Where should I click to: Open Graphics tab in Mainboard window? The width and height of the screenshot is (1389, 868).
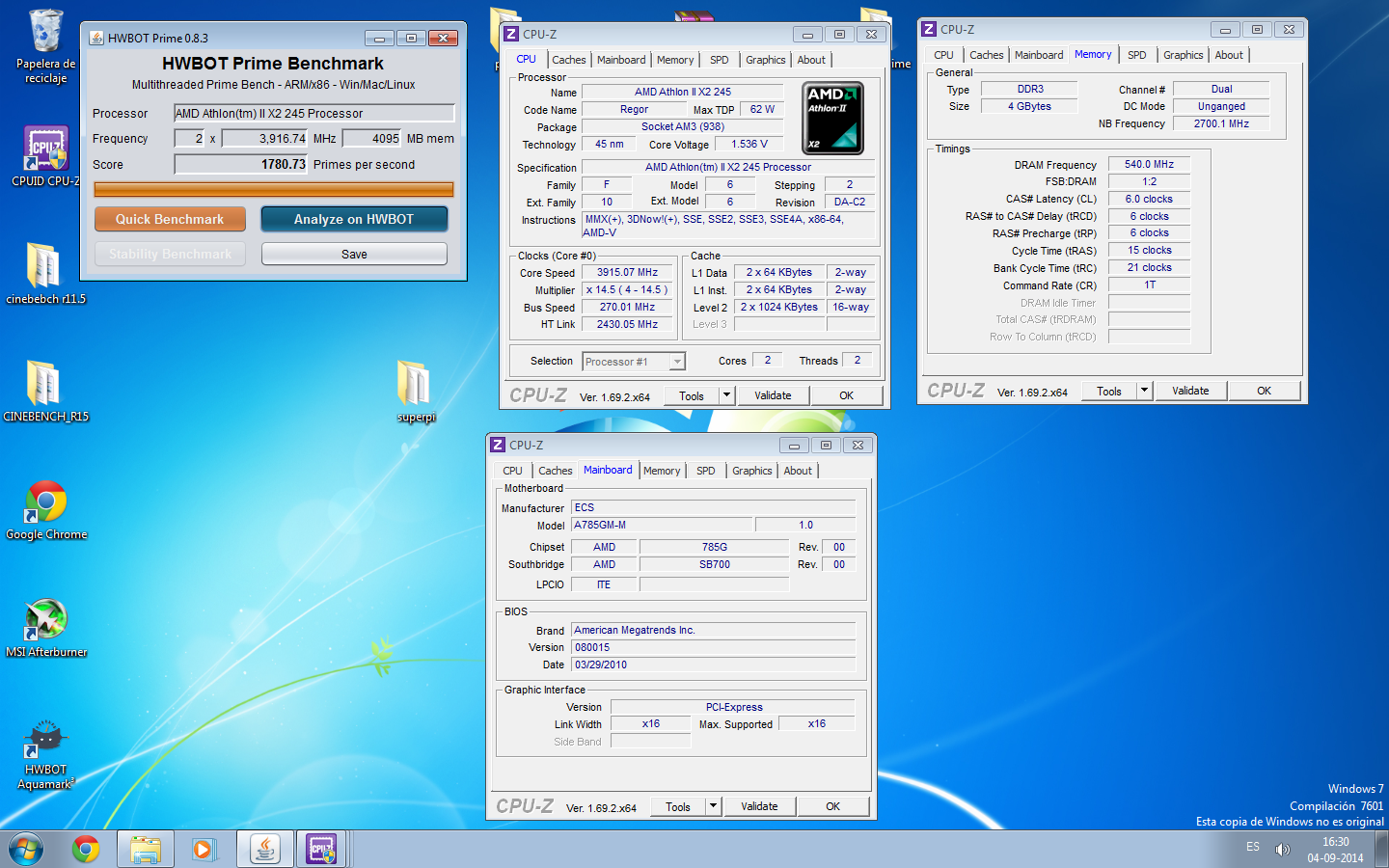[752, 471]
